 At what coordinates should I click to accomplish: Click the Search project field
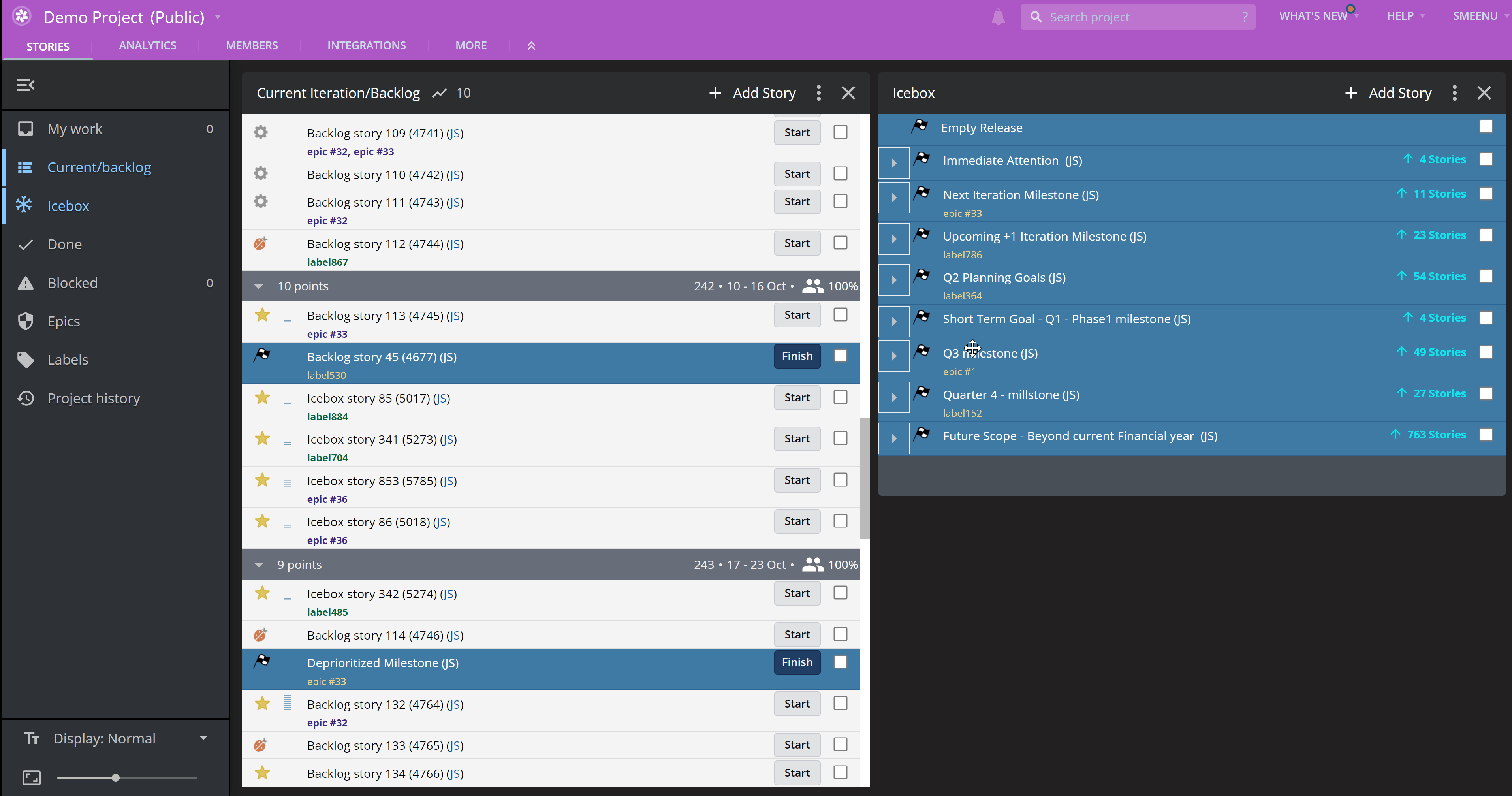coord(1138,17)
